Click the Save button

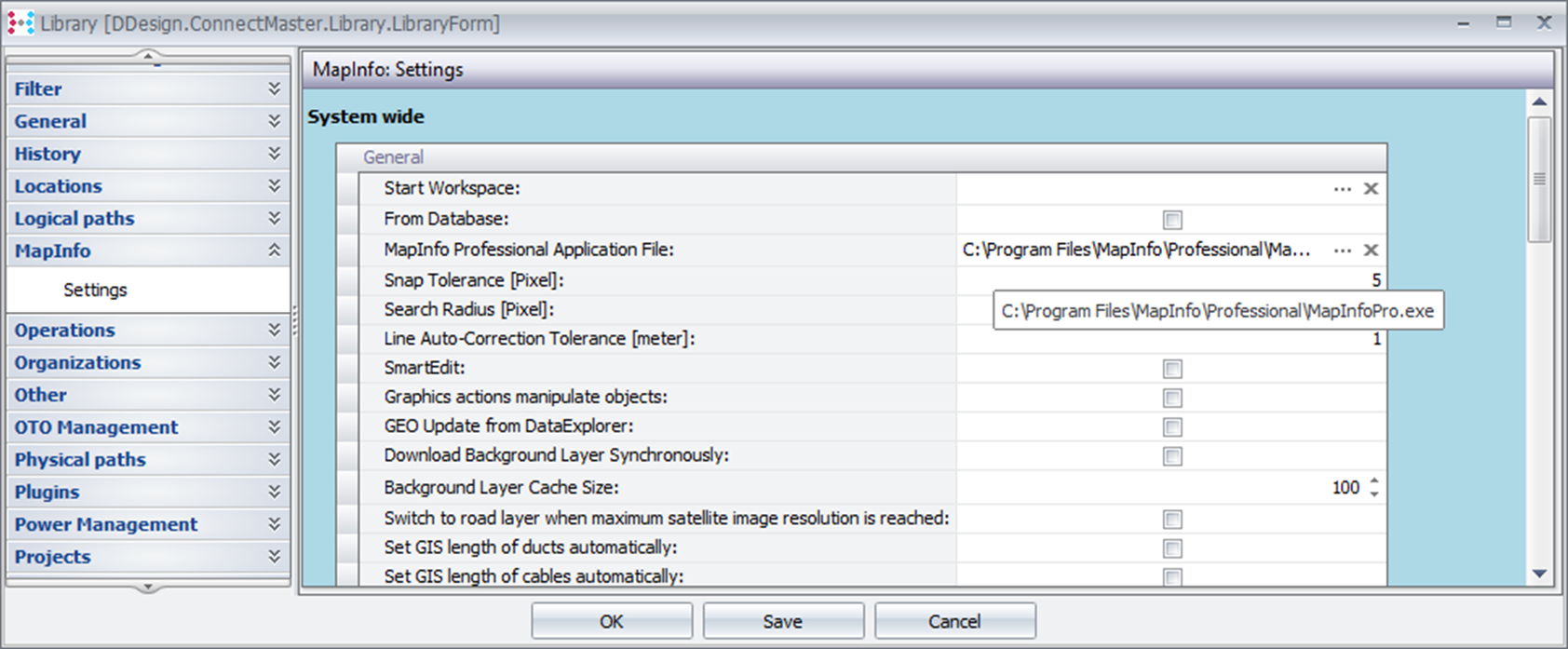click(783, 621)
